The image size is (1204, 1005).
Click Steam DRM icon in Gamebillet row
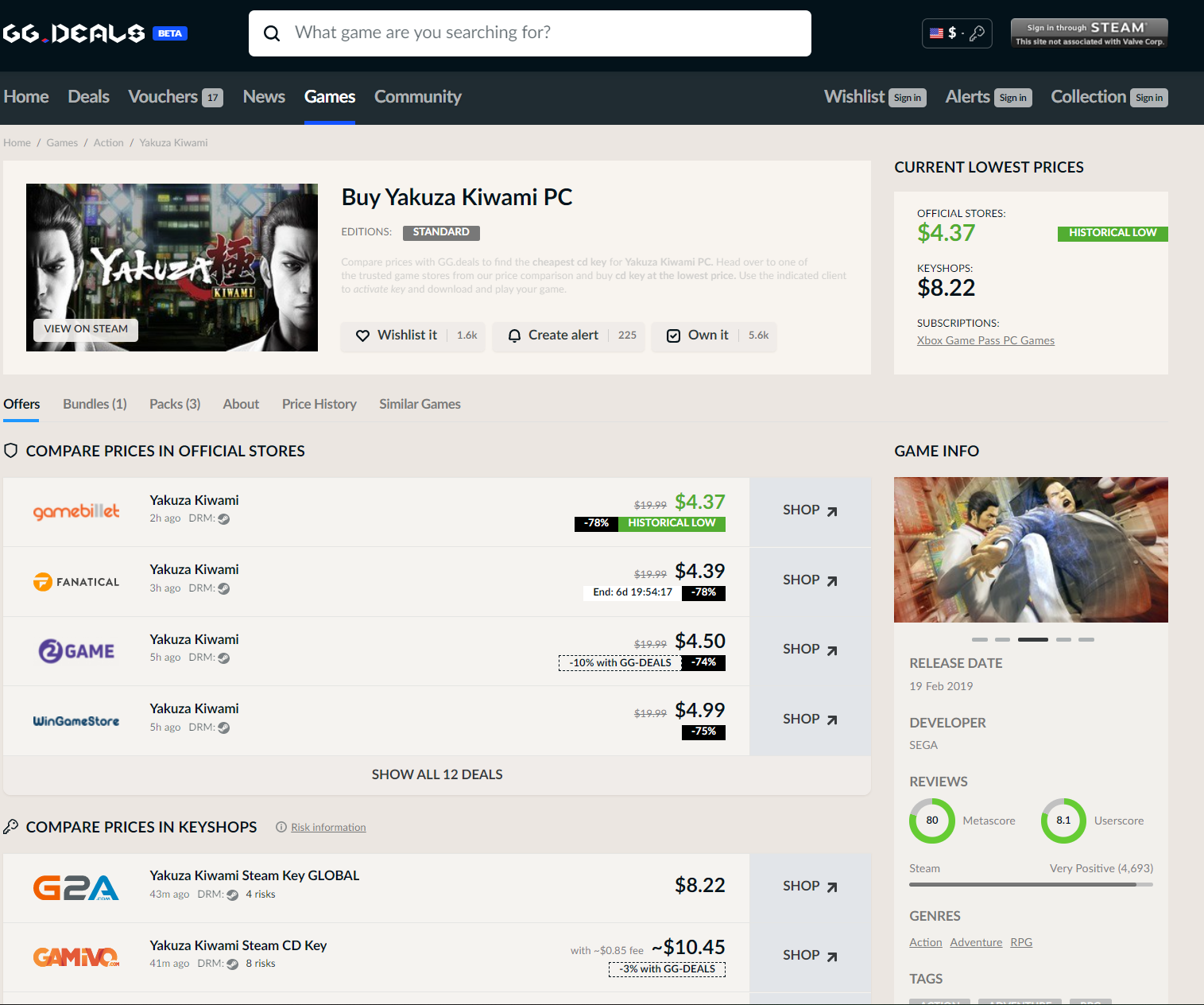point(224,519)
